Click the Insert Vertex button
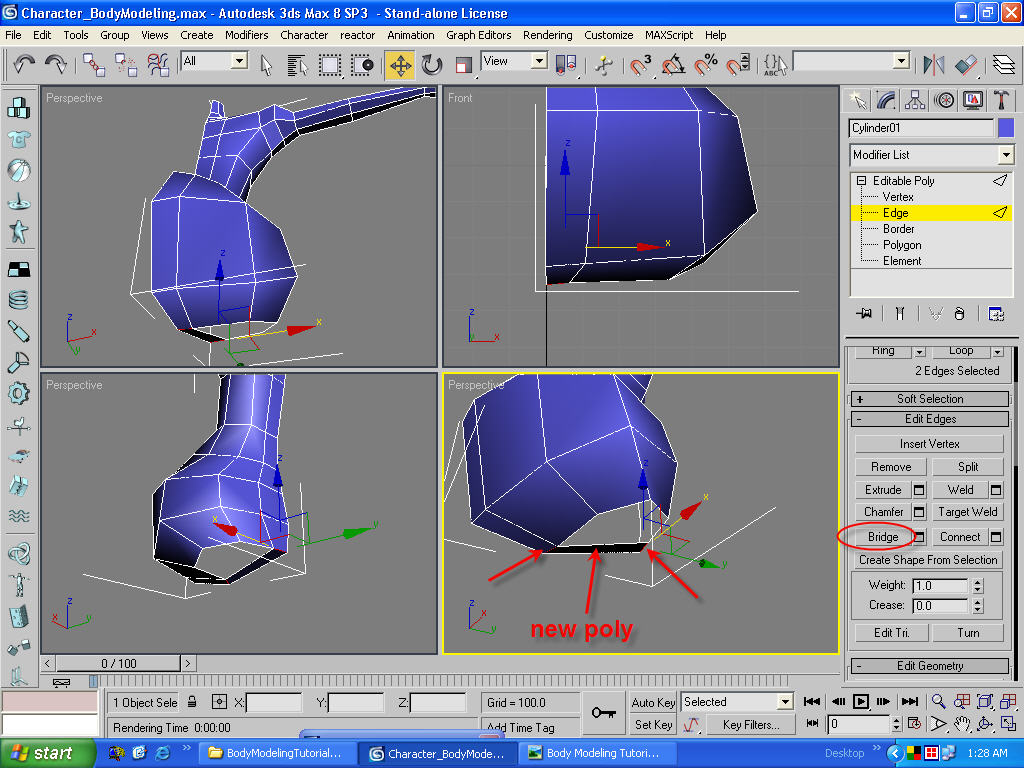This screenshot has height=768, width=1024. coord(929,444)
